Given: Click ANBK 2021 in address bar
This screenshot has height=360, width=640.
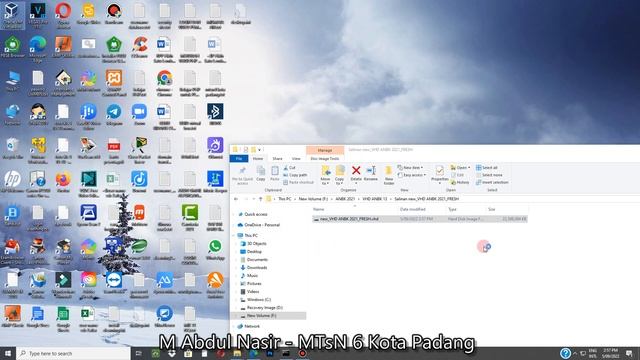Looking at the screenshot, I should pos(345,199).
